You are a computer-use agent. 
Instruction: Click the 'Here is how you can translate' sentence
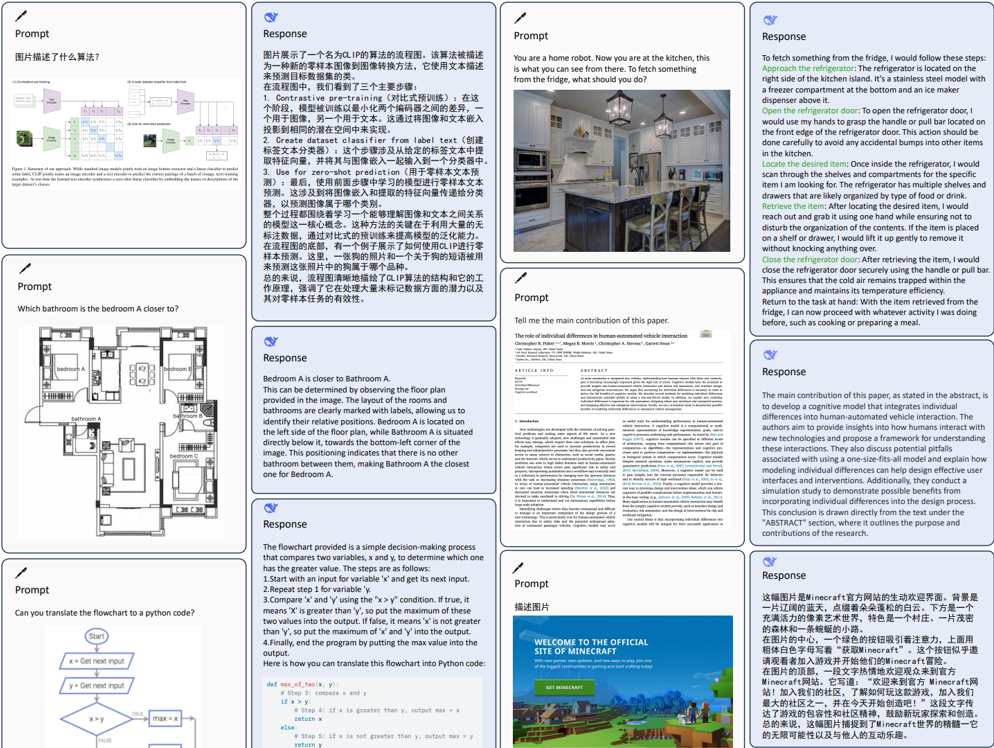[x=374, y=664]
